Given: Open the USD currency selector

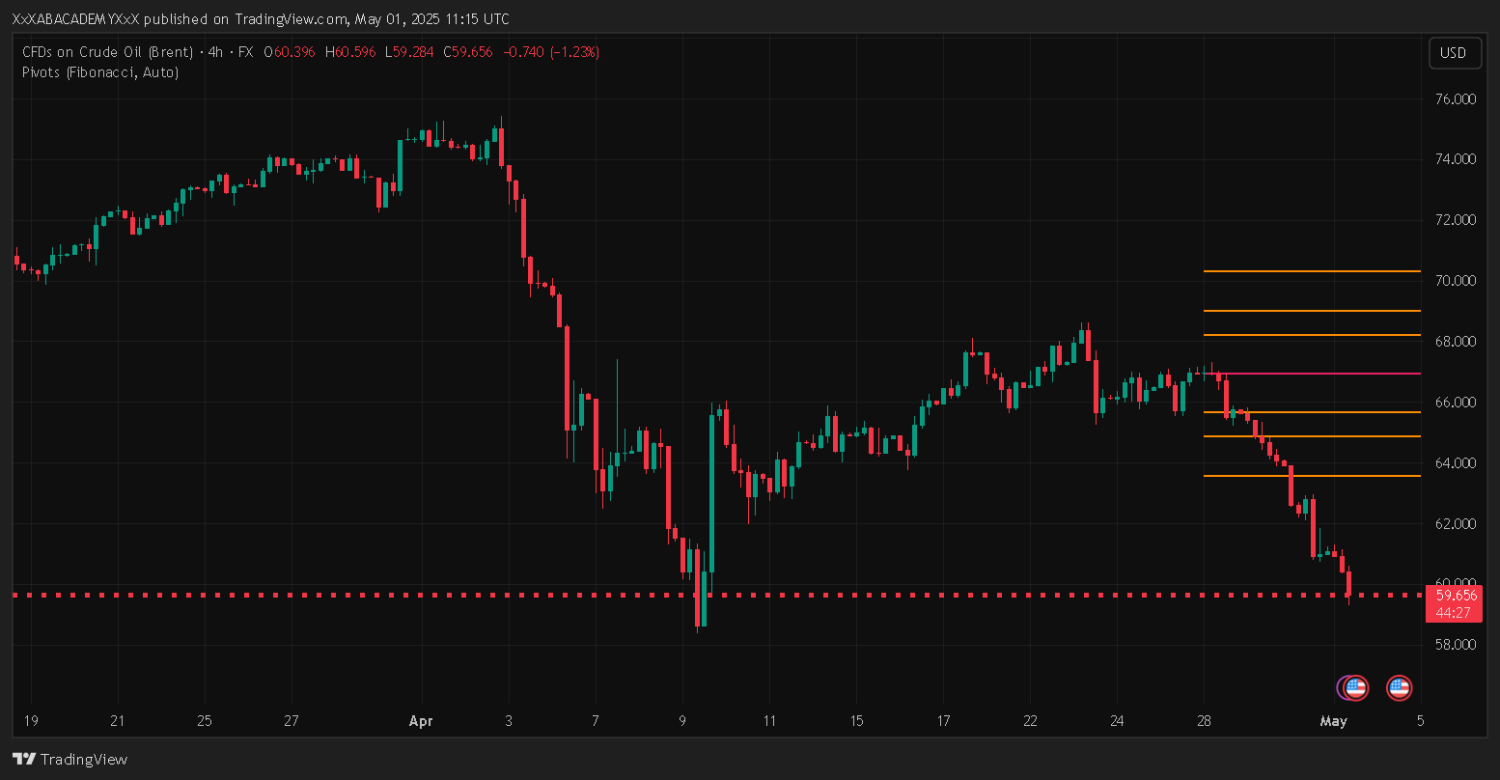Looking at the screenshot, I should (x=1453, y=53).
